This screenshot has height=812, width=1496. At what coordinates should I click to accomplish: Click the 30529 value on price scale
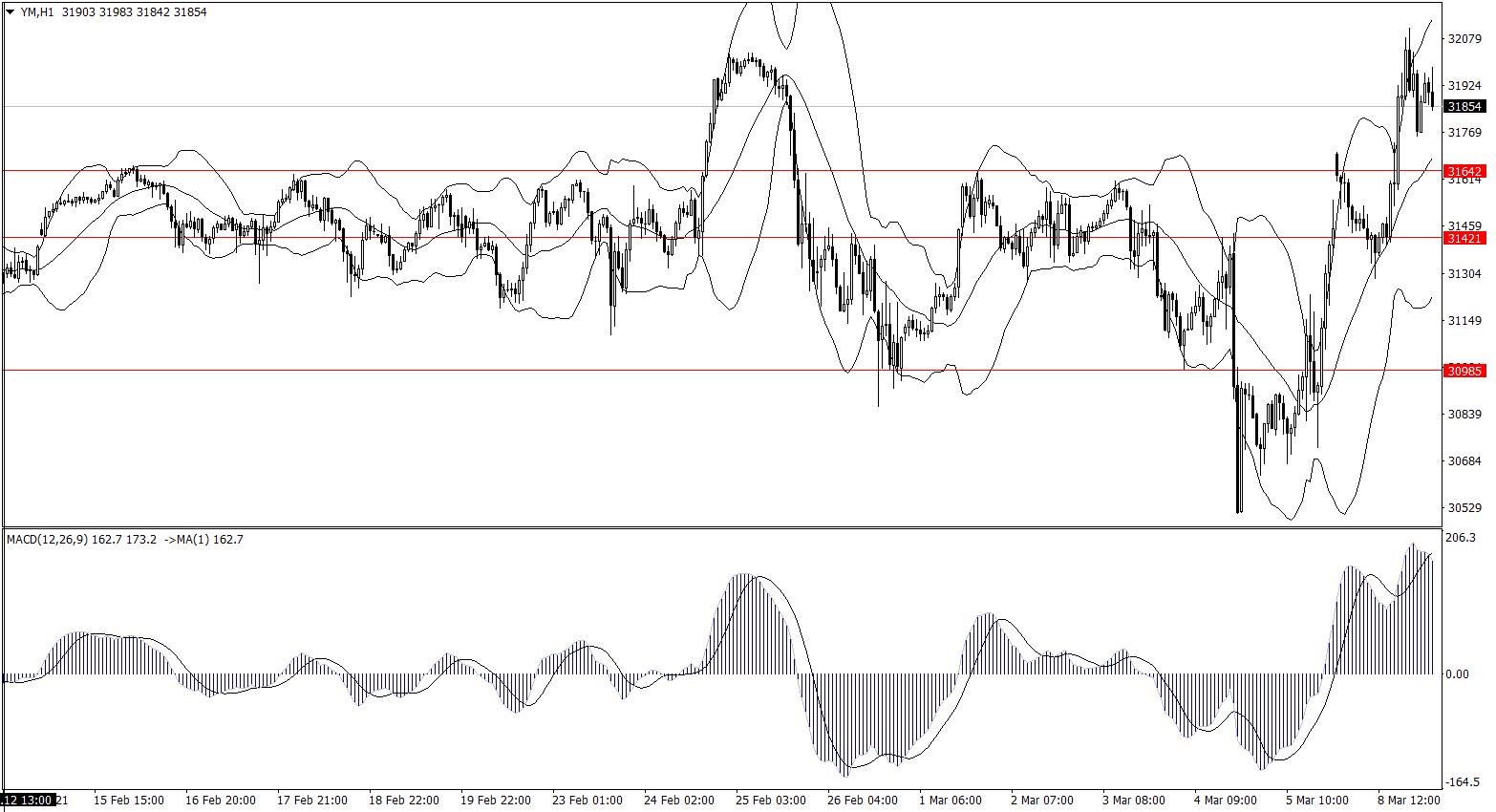tap(1464, 507)
